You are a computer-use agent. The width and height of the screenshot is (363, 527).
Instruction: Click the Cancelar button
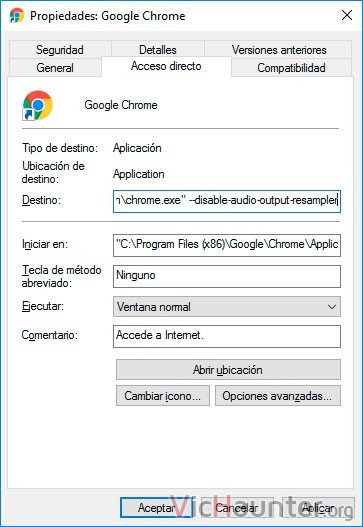pos(237,508)
